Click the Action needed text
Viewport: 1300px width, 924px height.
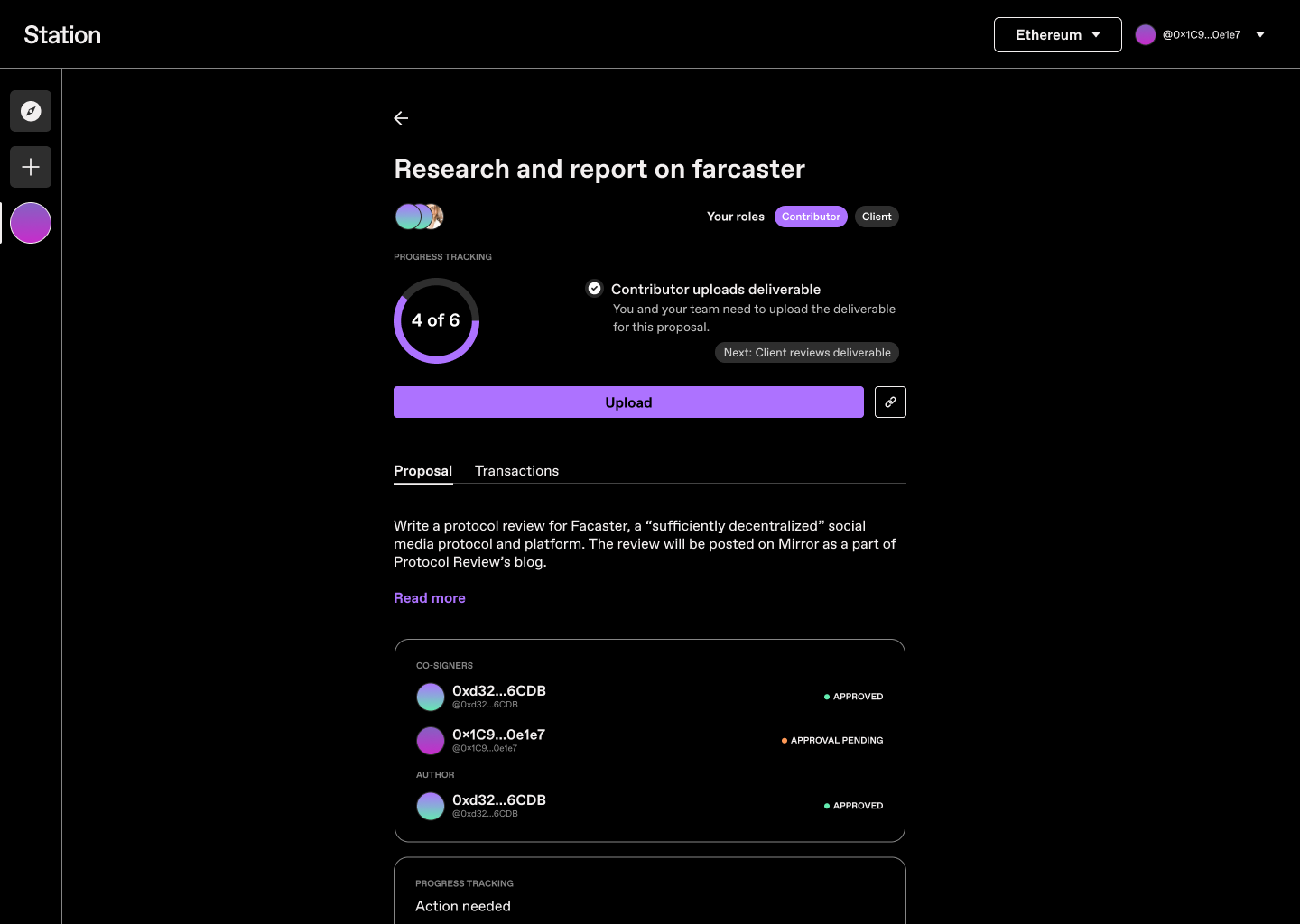click(463, 906)
